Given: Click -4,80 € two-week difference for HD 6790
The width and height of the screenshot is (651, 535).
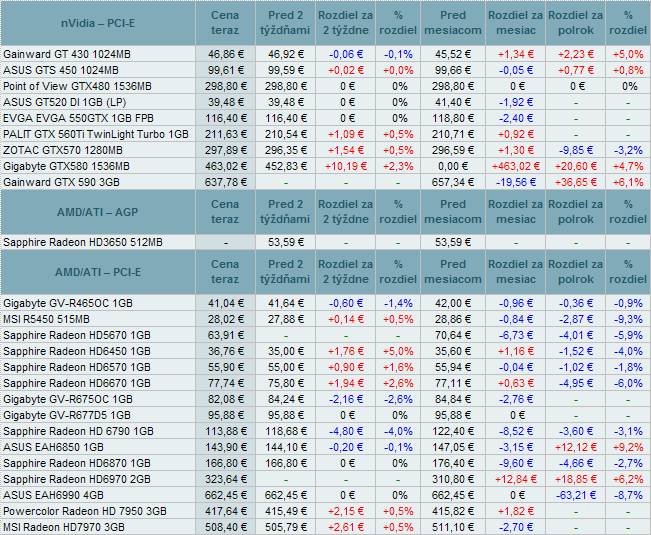Looking at the screenshot, I should point(346,431).
